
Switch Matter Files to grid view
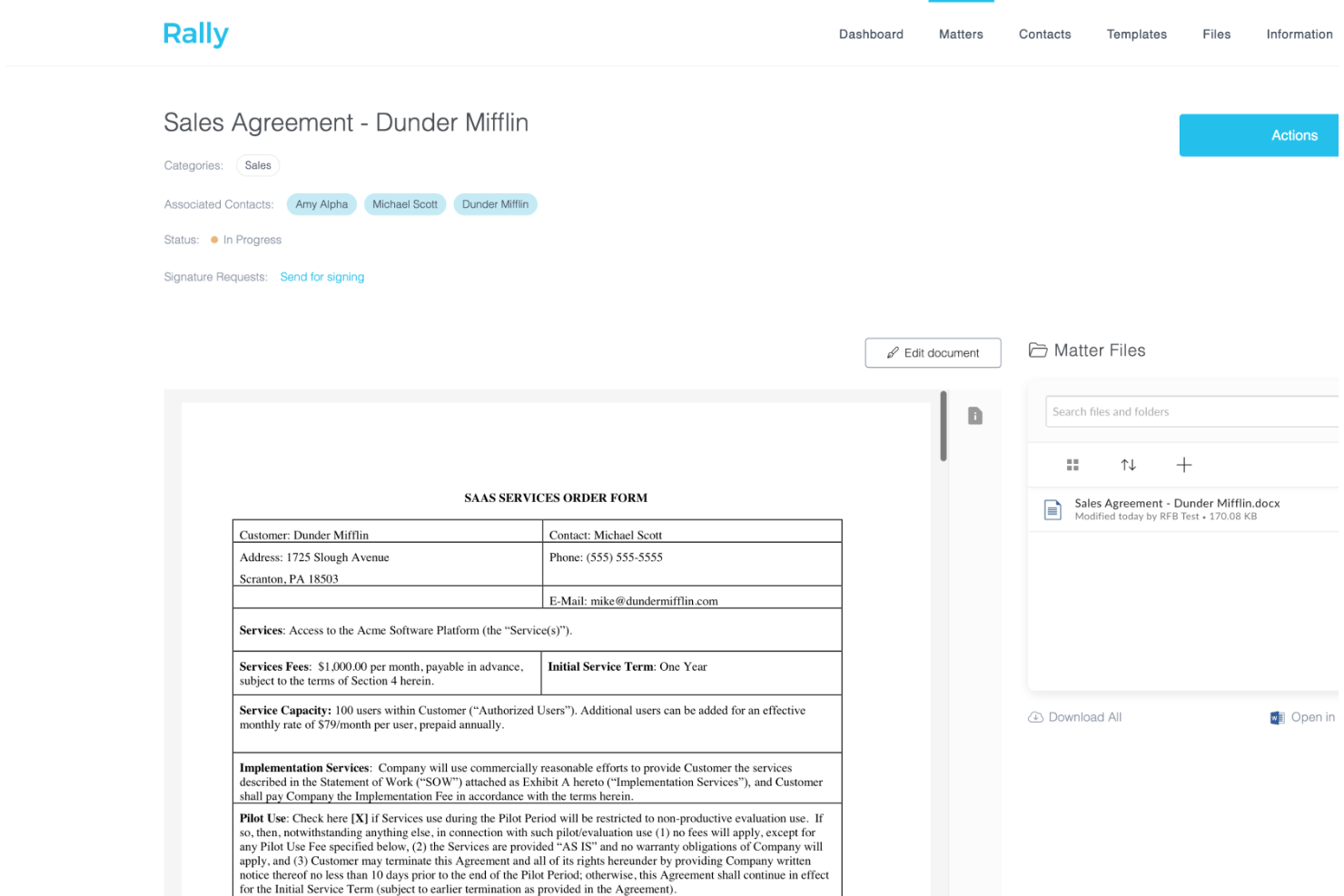[1072, 465]
